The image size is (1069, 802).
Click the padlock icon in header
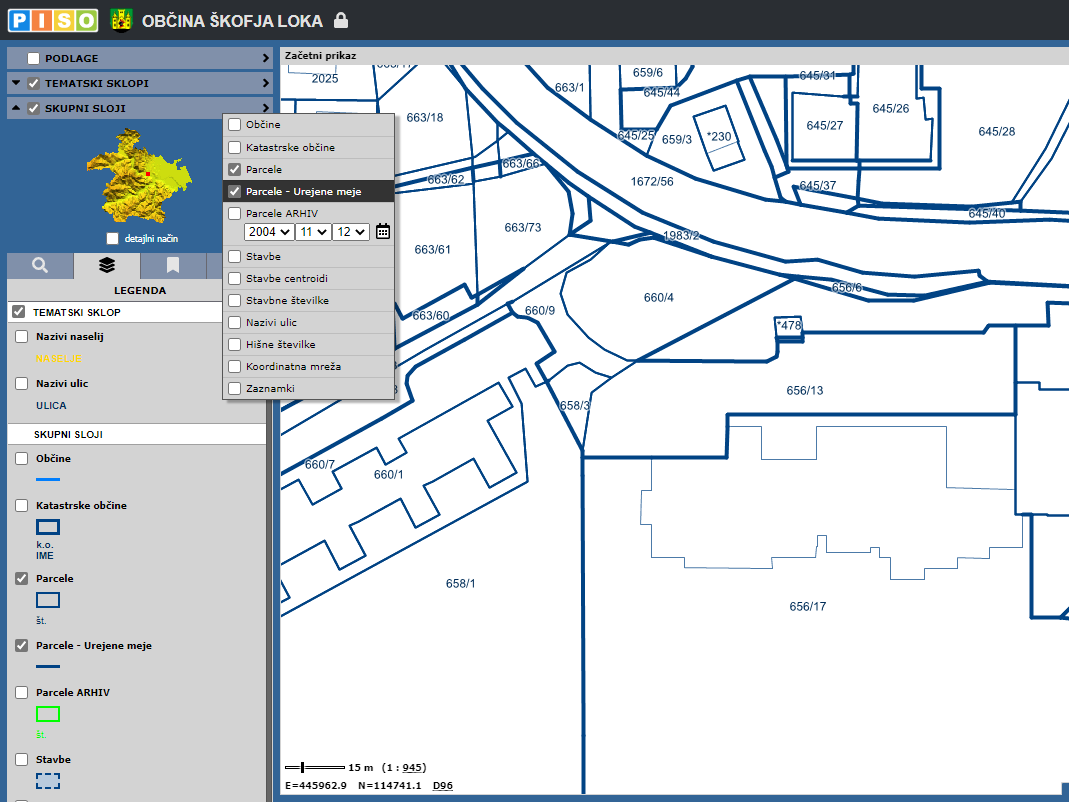click(x=341, y=20)
